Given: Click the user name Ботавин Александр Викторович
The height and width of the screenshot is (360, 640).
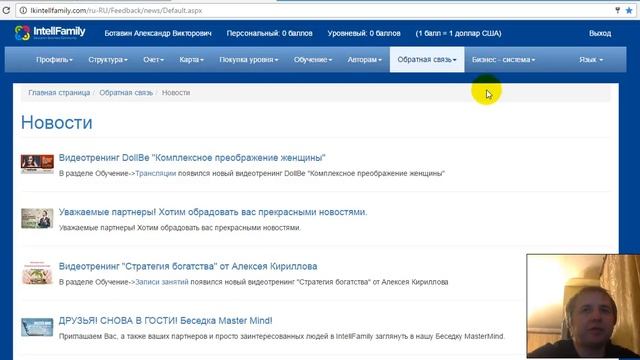Looking at the screenshot, I should 158,33.
